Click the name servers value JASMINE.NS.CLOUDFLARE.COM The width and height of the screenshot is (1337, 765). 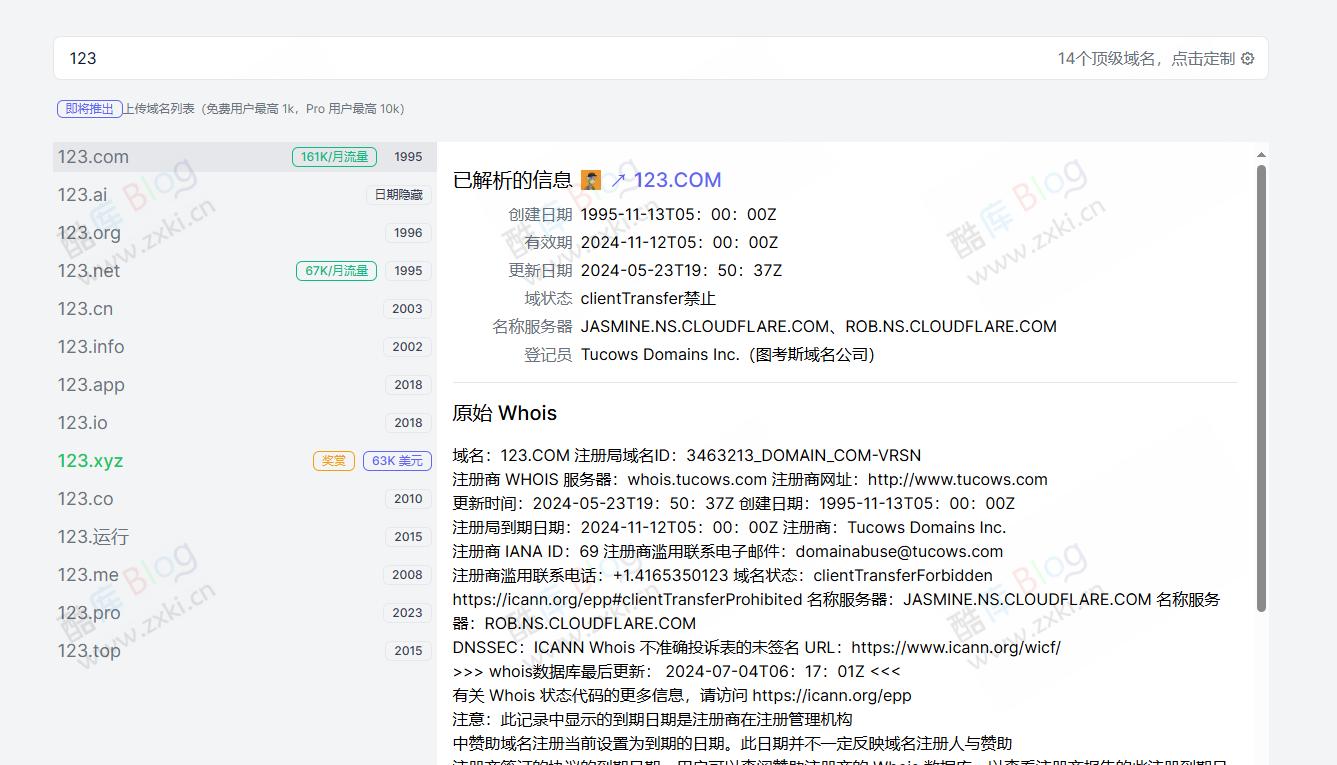tap(705, 326)
